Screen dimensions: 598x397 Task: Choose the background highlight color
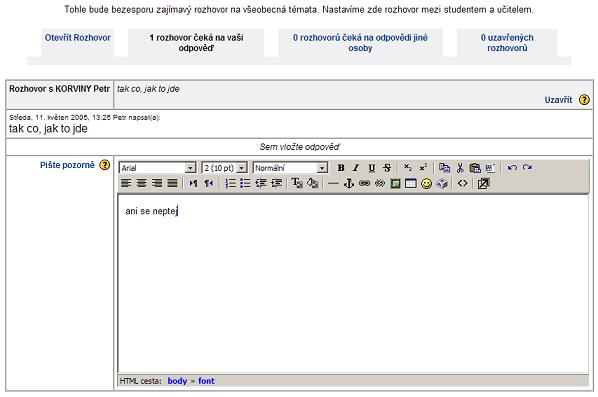(313, 183)
